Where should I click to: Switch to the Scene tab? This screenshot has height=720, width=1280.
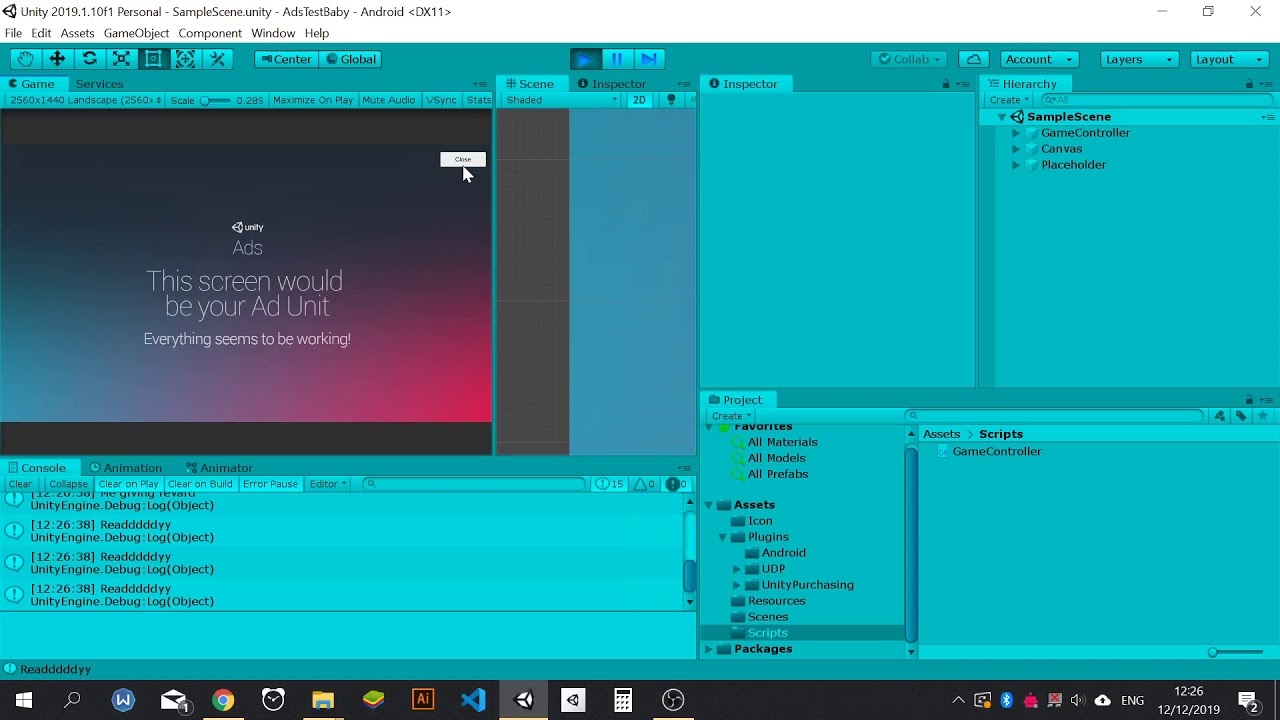(529, 84)
